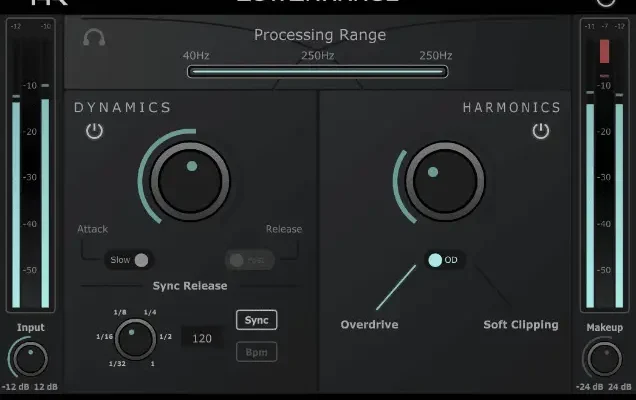Image resolution: width=636 pixels, height=400 pixels.
Task: Toggle the Harmonics power button
Action: pyautogui.click(x=541, y=131)
